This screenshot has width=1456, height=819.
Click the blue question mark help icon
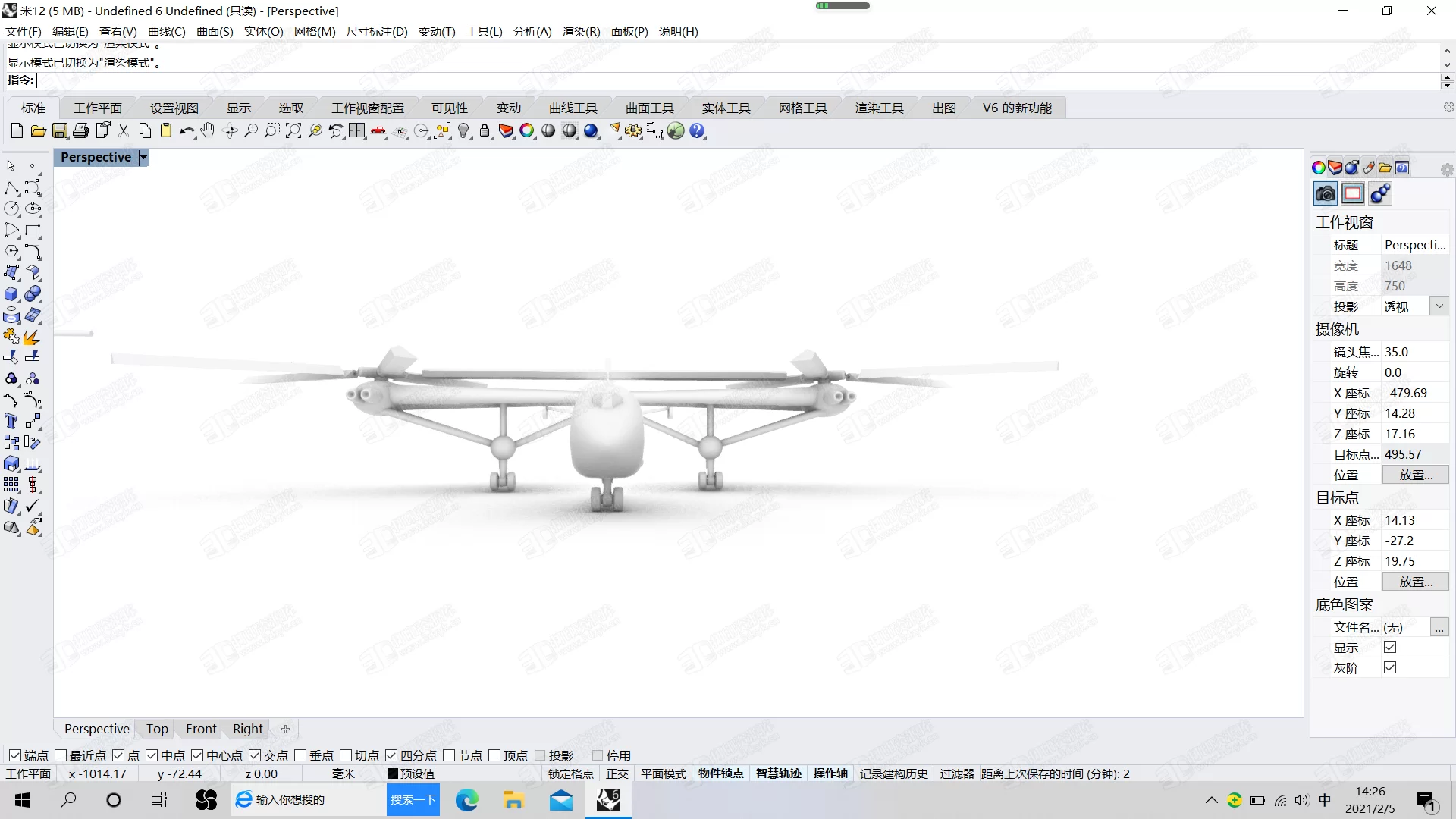click(x=698, y=131)
